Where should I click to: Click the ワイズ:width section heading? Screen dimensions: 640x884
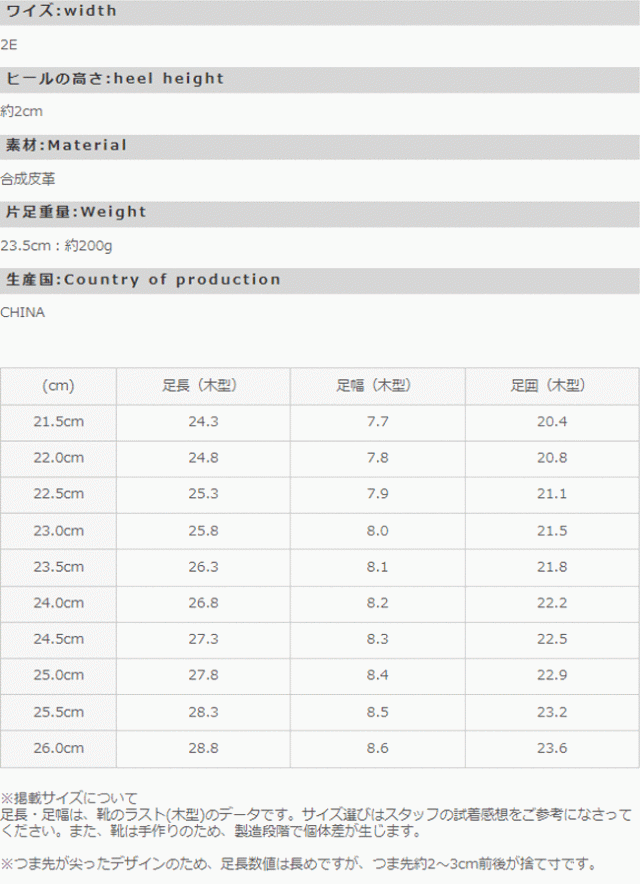(x=62, y=11)
